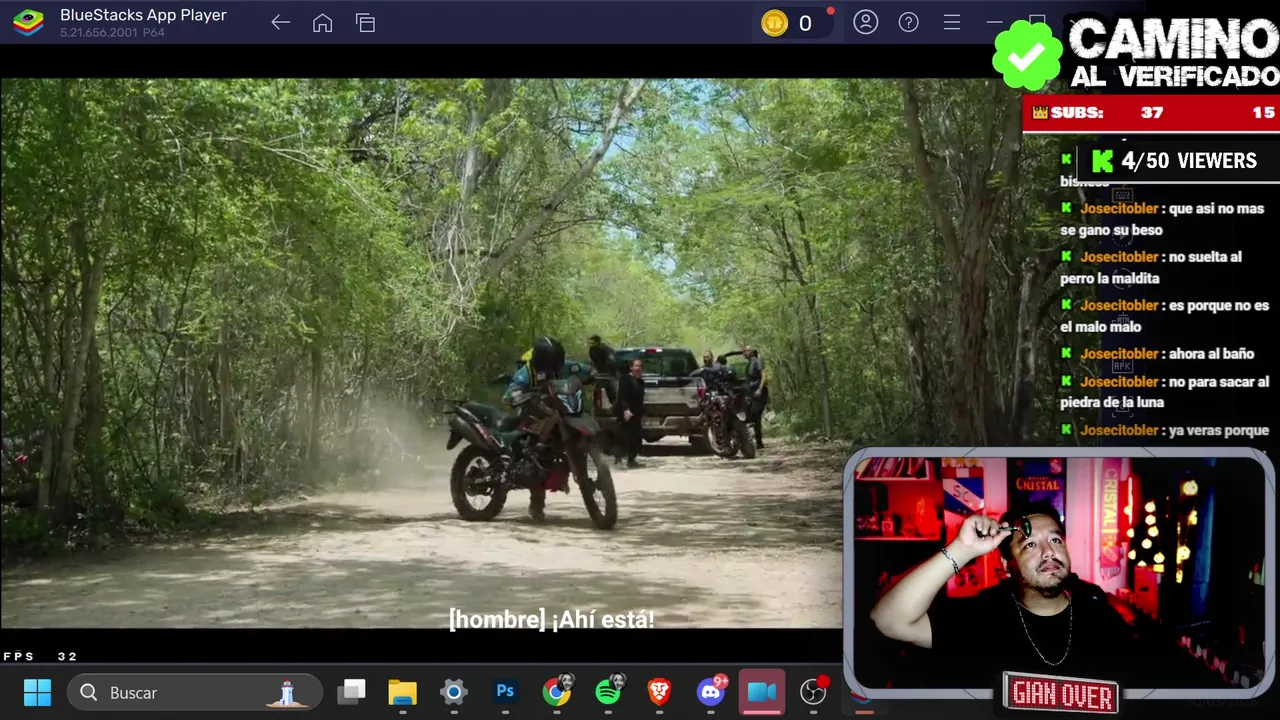The image size is (1280, 720).
Task: Click the paused video playback area
Action: pyautogui.click(x=420, y=353)
